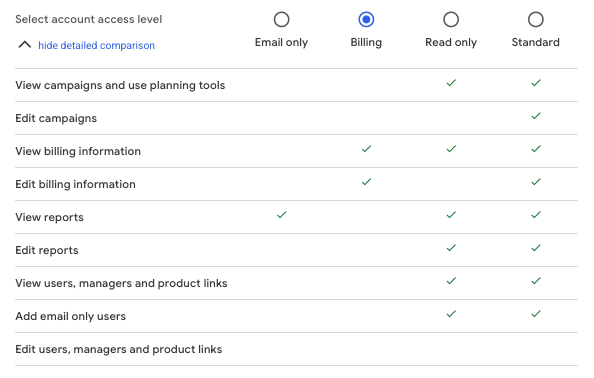
Task: Click Standard checkmark for Edit billing information
Action: point(536,182)
